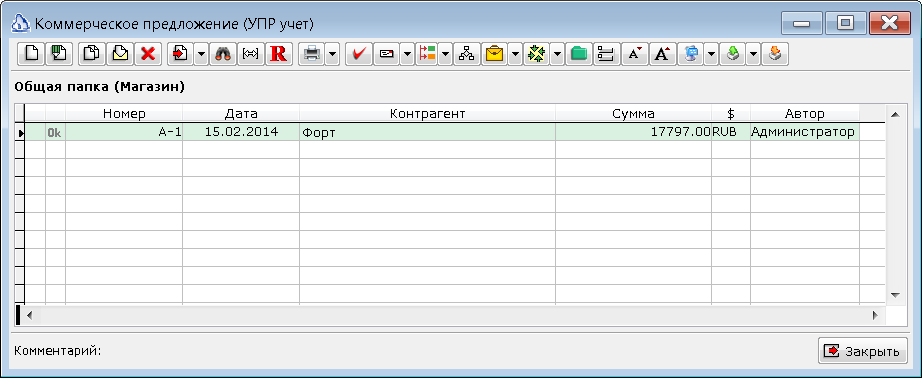
Task: Expand dropdown next to computer monitor icon
Action: [711, 54]
